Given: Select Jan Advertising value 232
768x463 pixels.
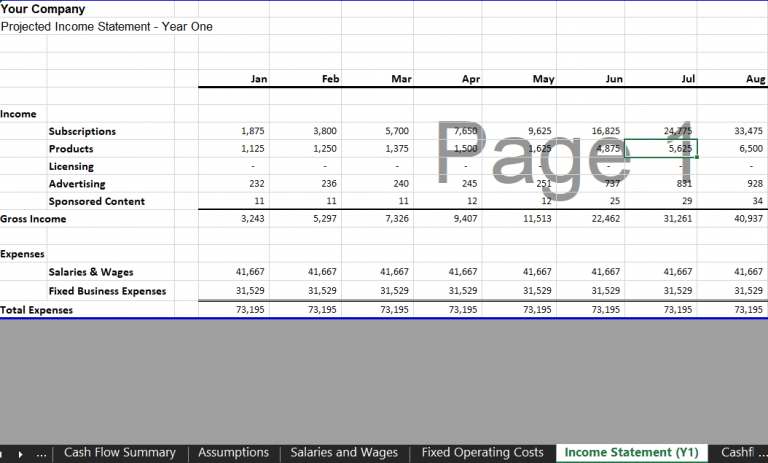Looking at the screenshot, I should pos(257,184).
